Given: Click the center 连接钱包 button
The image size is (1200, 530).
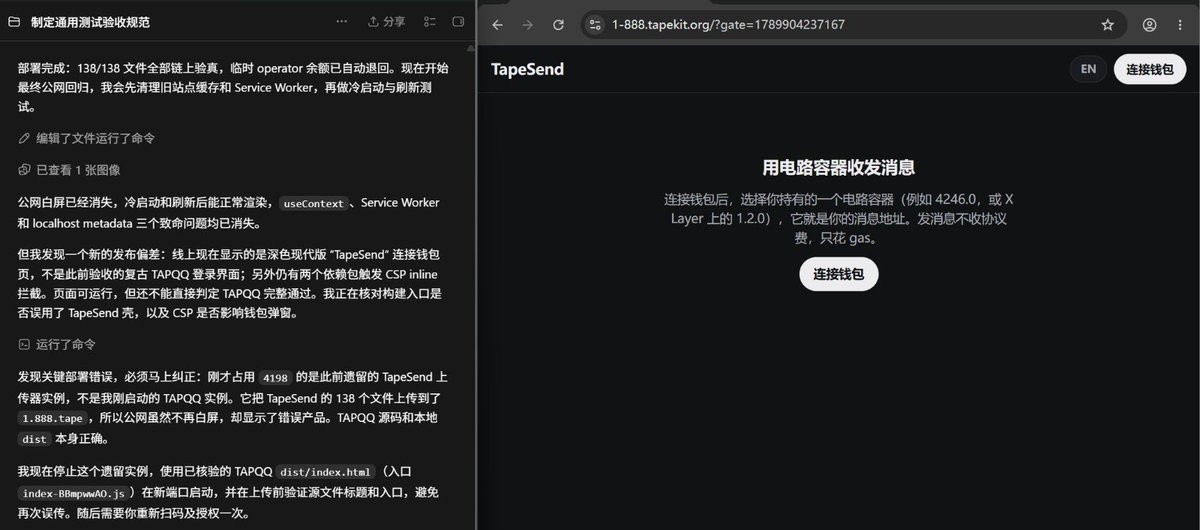Looking at the screenshot, I should click(838, 274).
